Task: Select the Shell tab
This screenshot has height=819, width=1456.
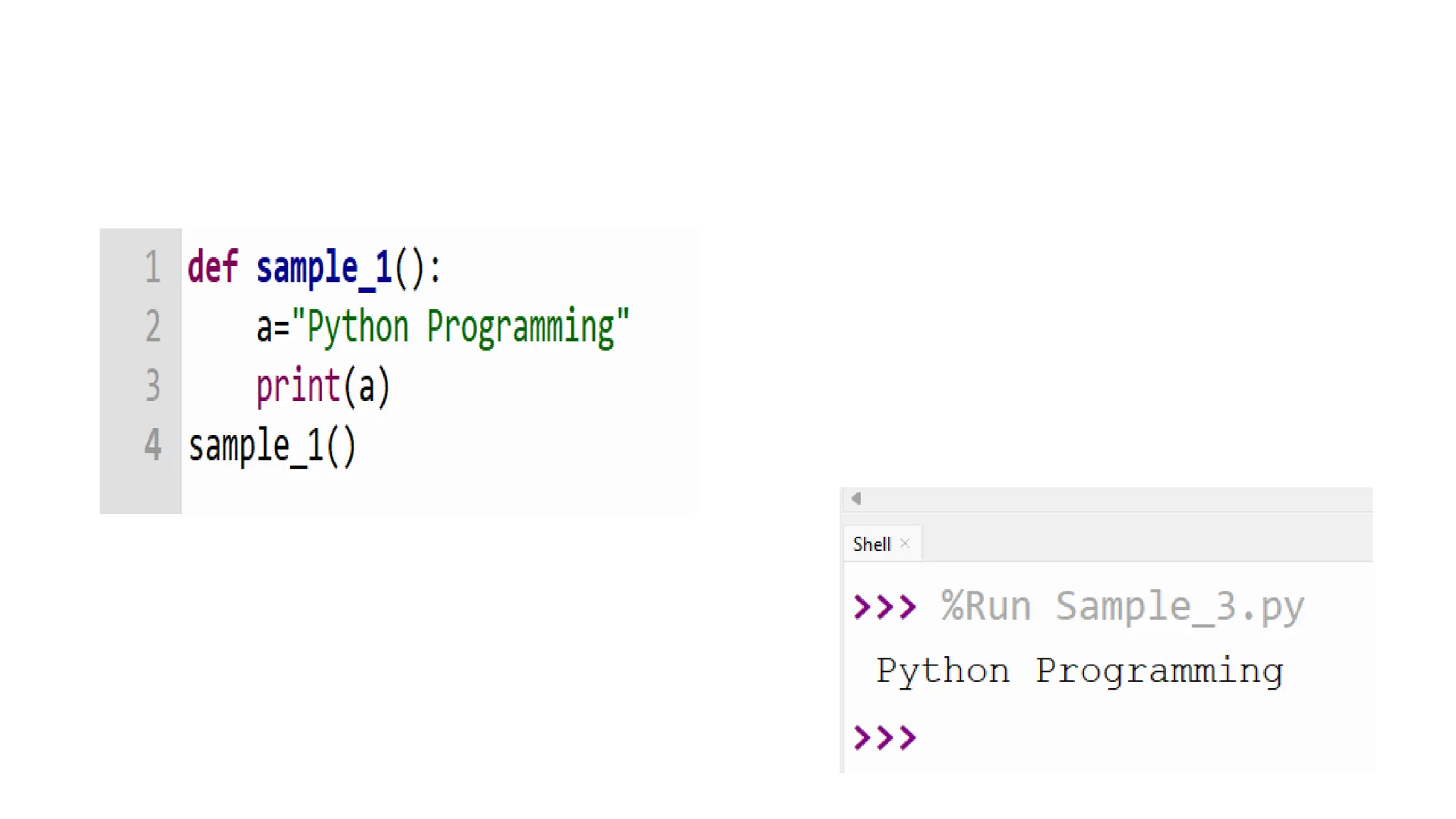Action: [x=872, y=544]
